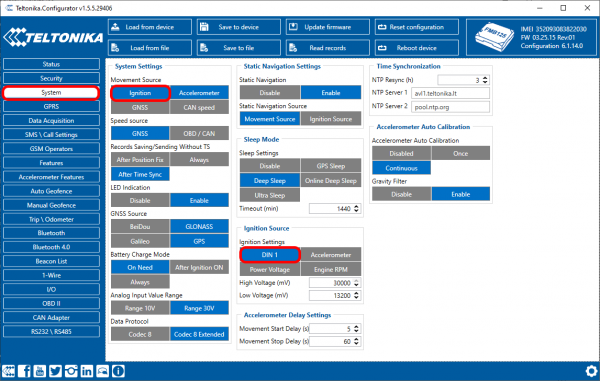
Task: Click Save to device
Action: [239, 27]
